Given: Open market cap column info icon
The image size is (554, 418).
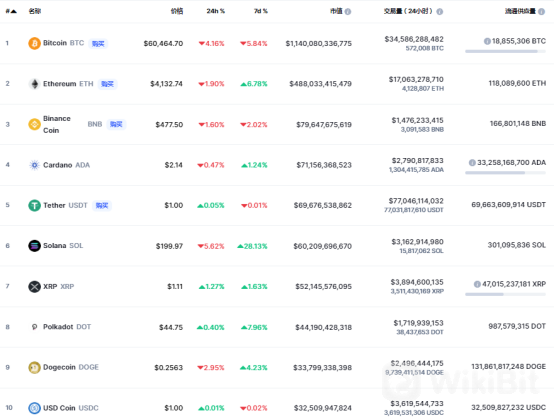Looking at the screenshot, I should 348,12.
